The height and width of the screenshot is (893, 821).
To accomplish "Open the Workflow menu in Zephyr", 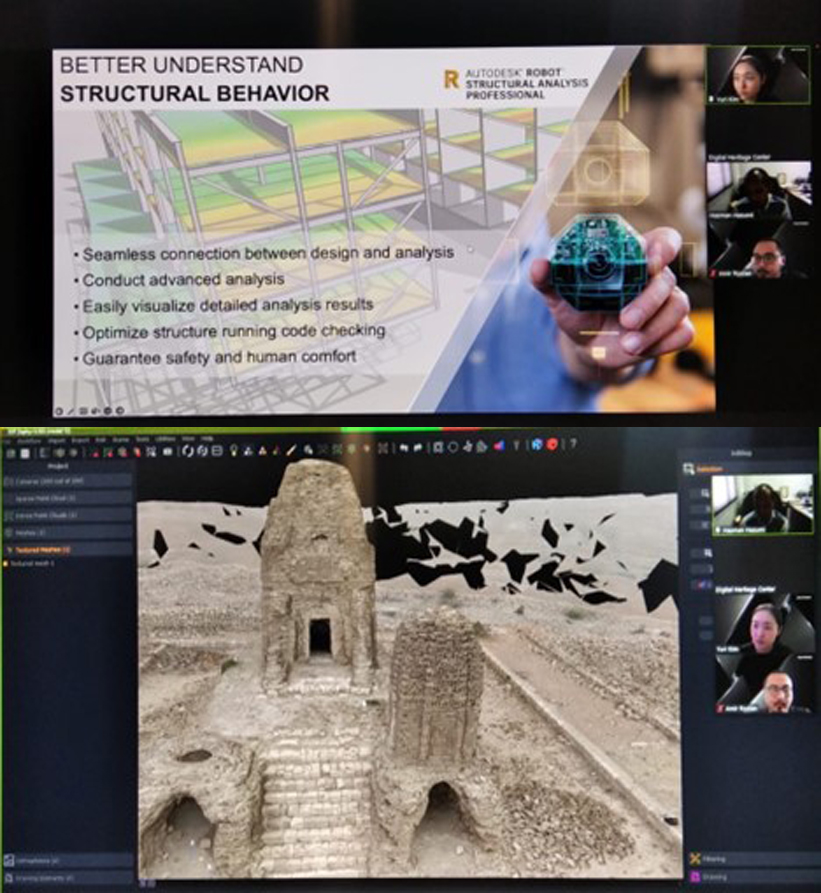I will [x=28, y=440].
